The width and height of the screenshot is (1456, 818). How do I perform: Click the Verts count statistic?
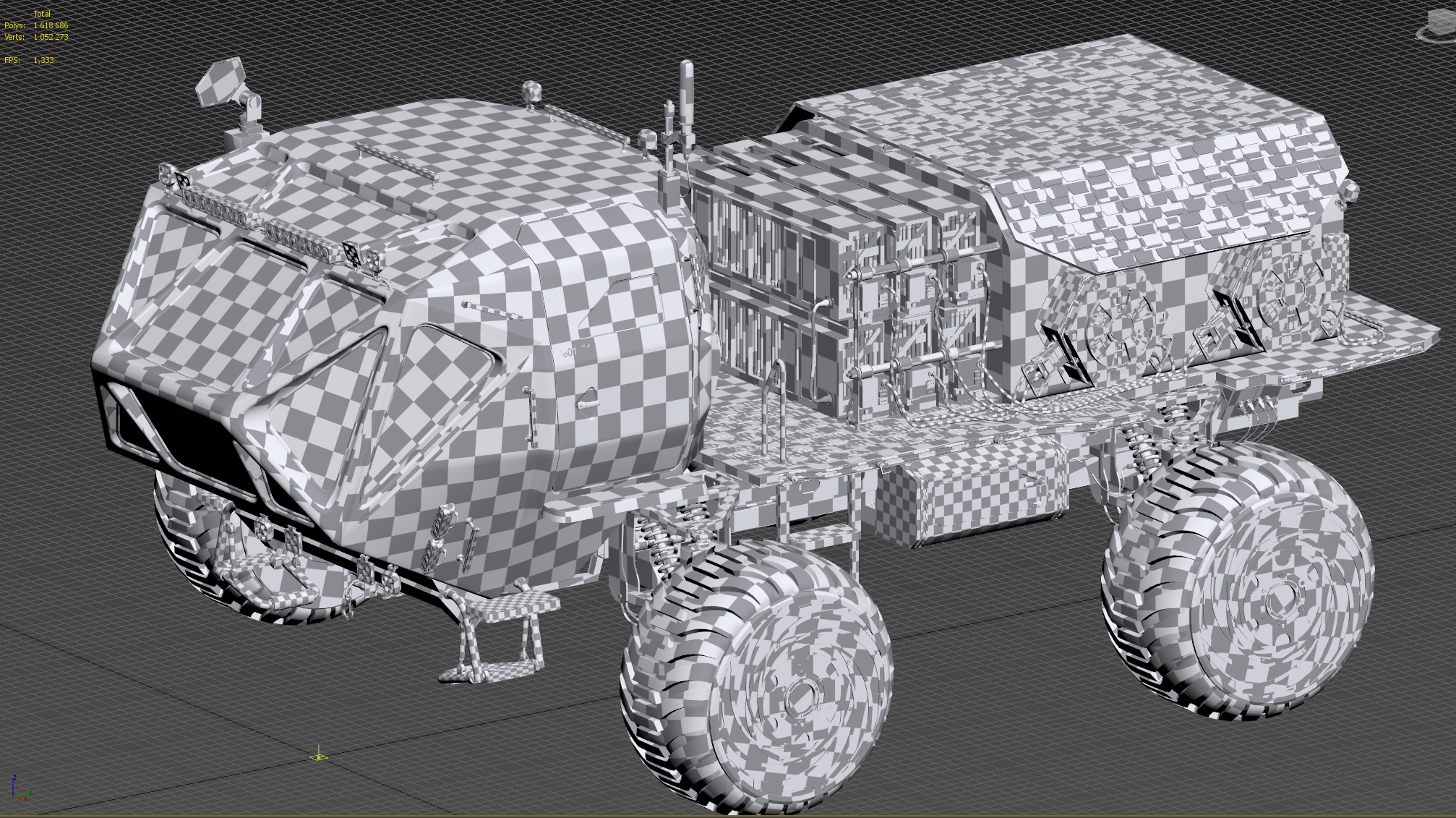coord(50,37)
